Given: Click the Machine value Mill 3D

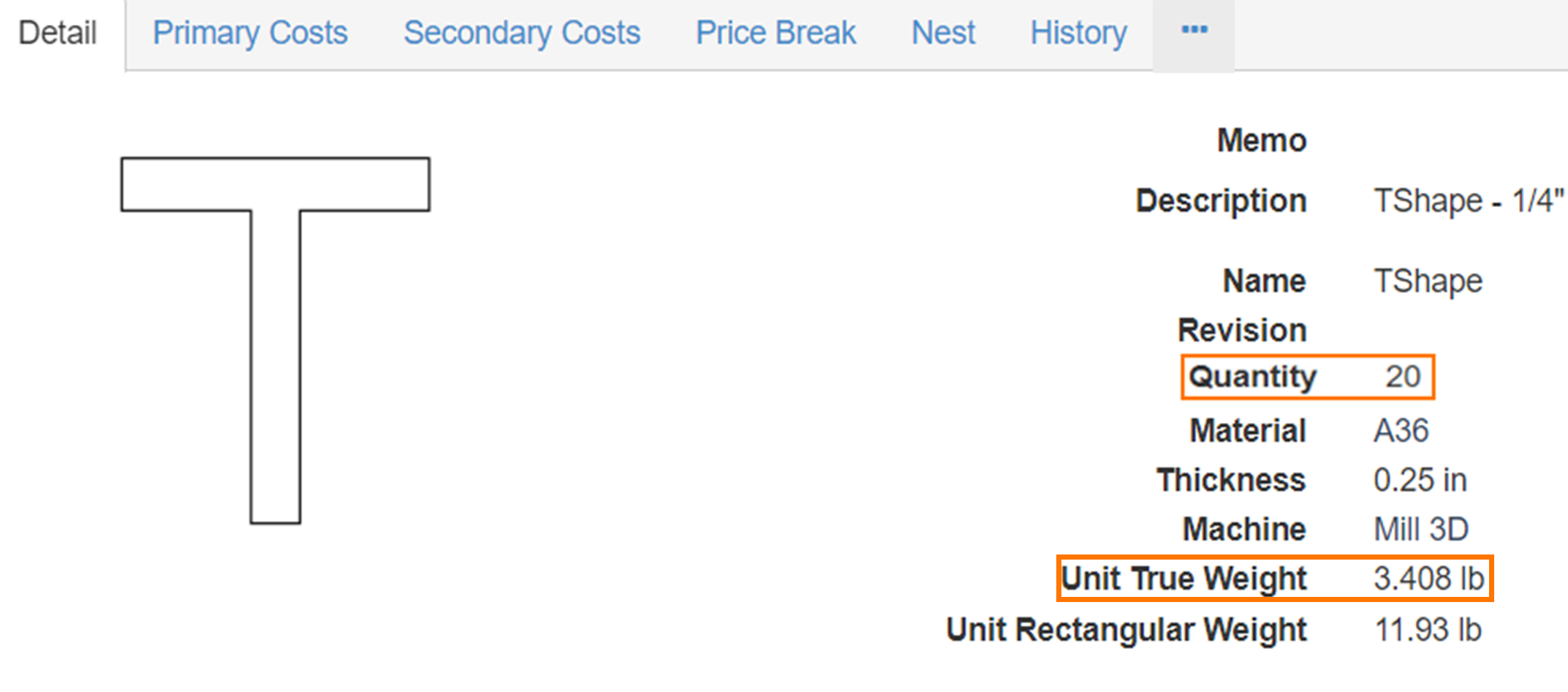Looking at the screenshot, I should (x=1420, y=530).
